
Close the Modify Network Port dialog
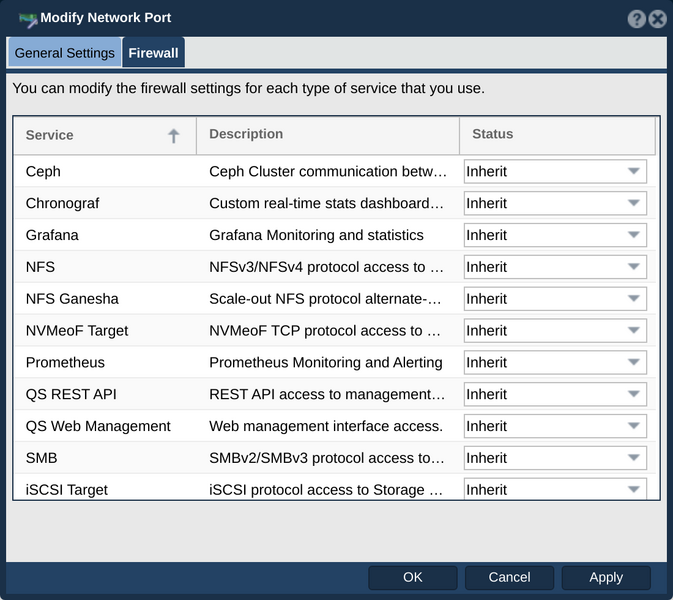point(658,19)
